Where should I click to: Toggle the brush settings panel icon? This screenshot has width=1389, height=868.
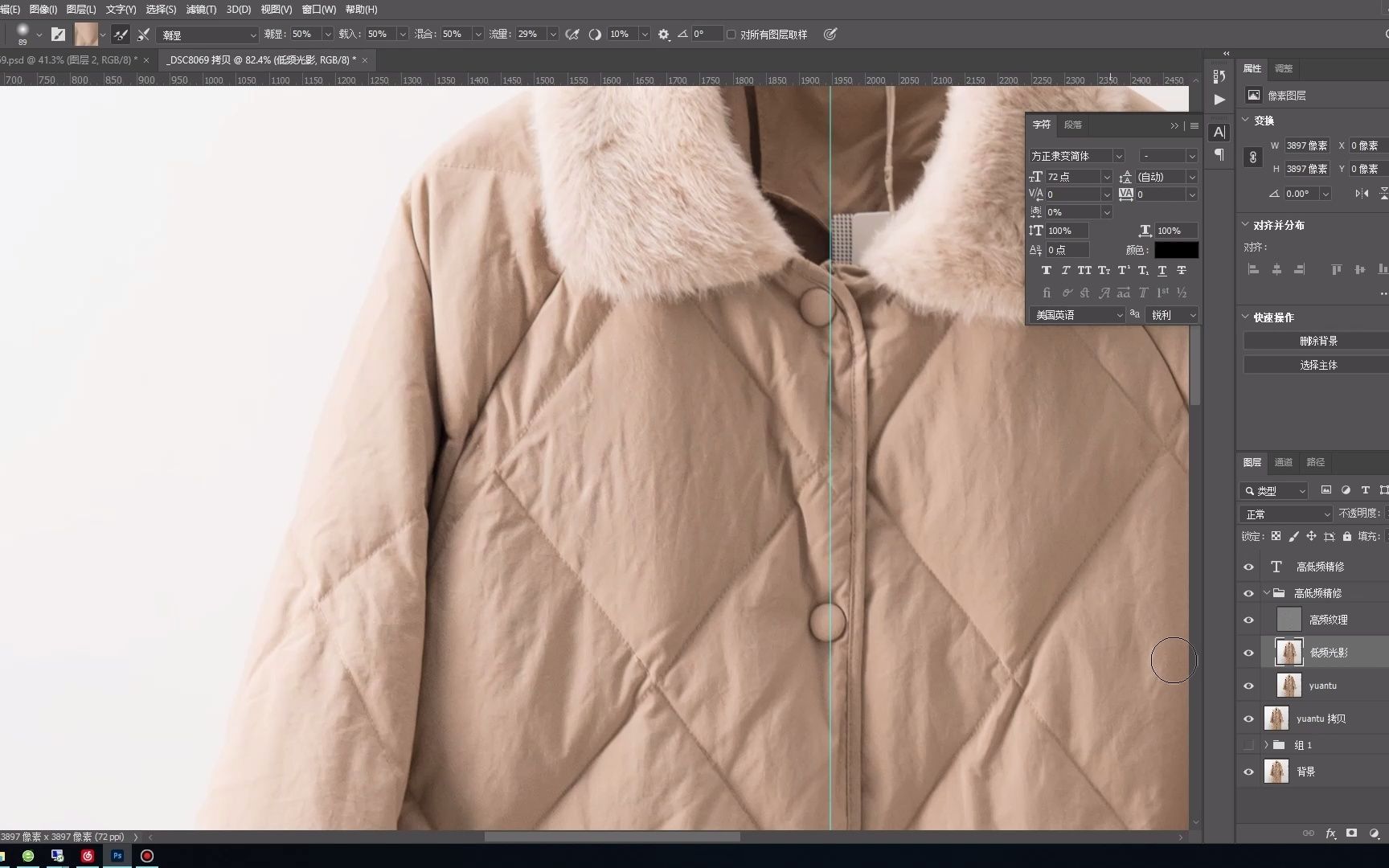[x=58, y=35]
